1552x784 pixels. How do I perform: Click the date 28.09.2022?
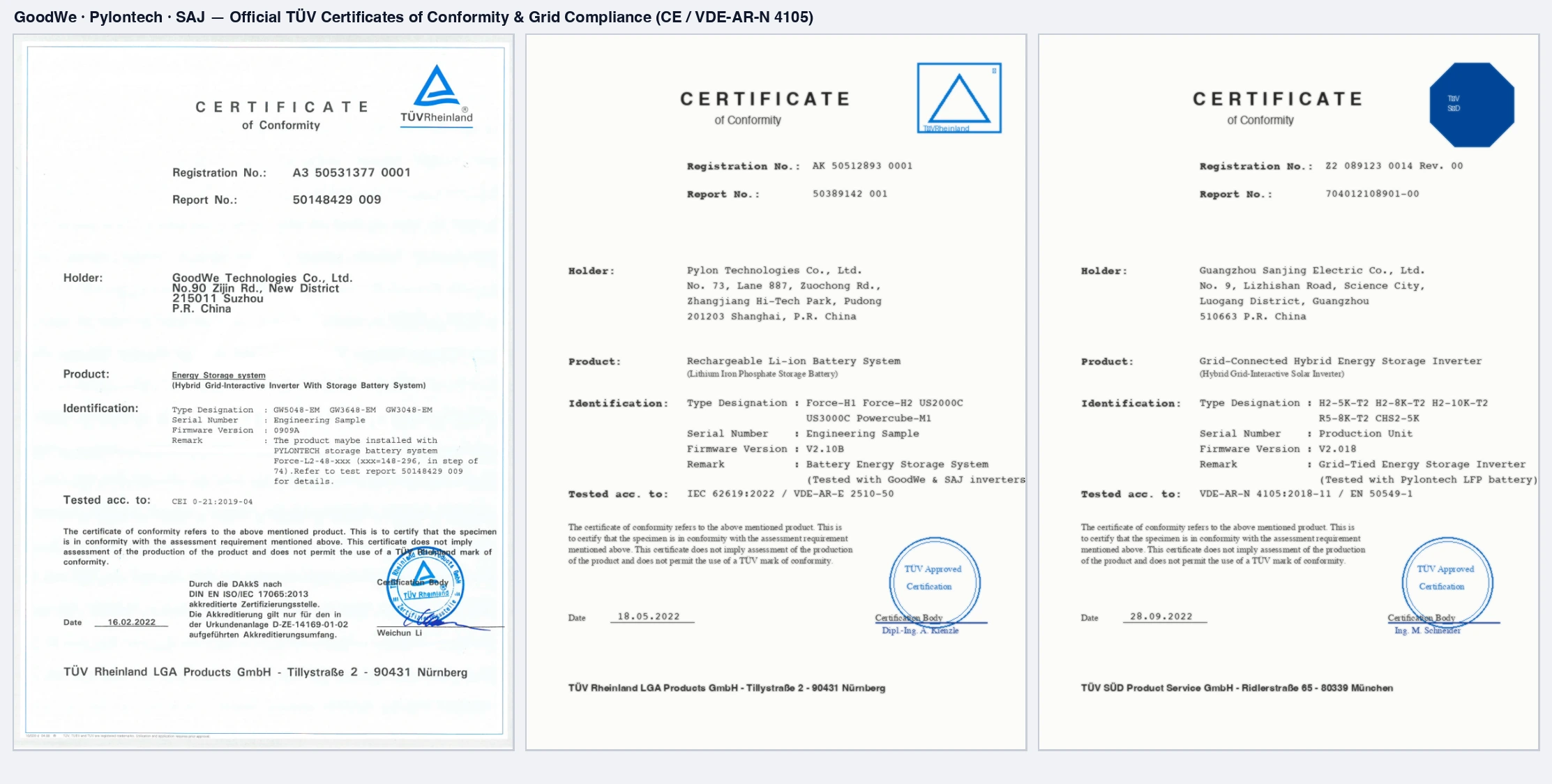click(1161, 617)
